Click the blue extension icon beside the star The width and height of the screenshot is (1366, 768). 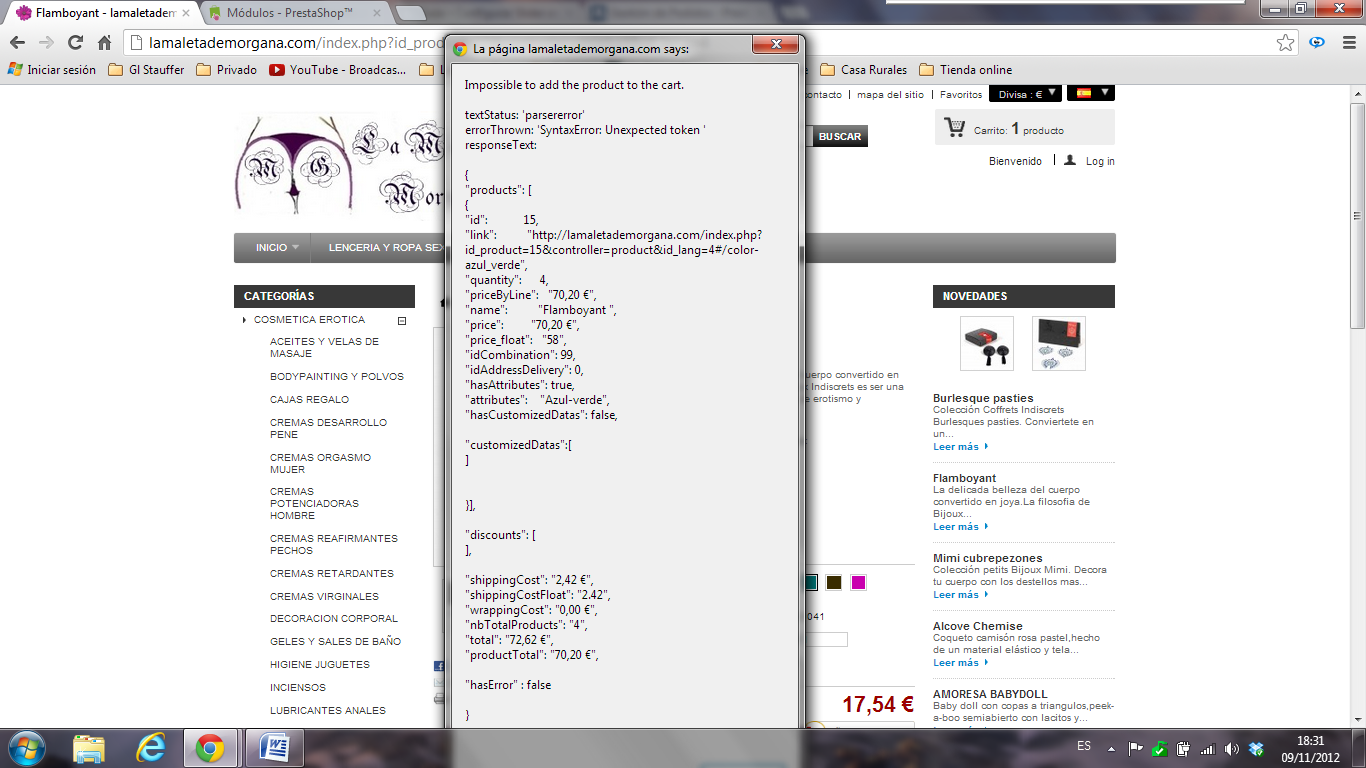pyautogui.click(x=1317, y=43)
